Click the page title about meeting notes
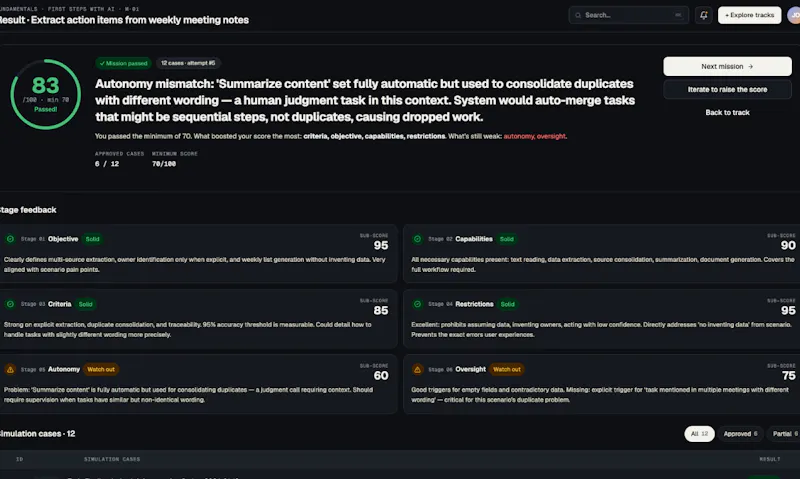The image size is (800, 479). coord(124,20)
